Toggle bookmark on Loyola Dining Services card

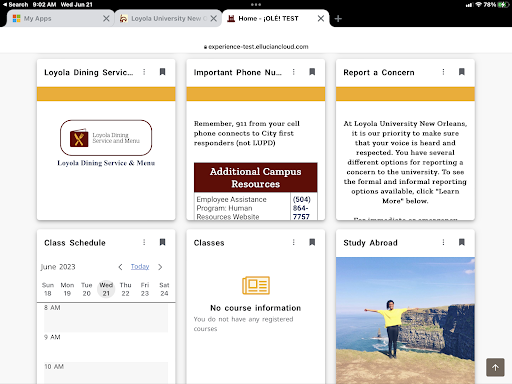pos(162,72)
